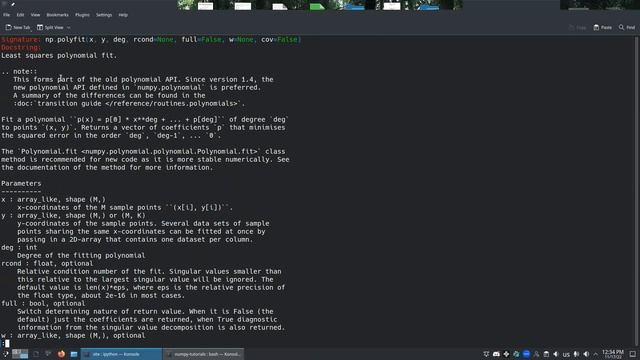Open the virtual desktop pager
This screenshot has height=360, width=640.
point(20,354)
